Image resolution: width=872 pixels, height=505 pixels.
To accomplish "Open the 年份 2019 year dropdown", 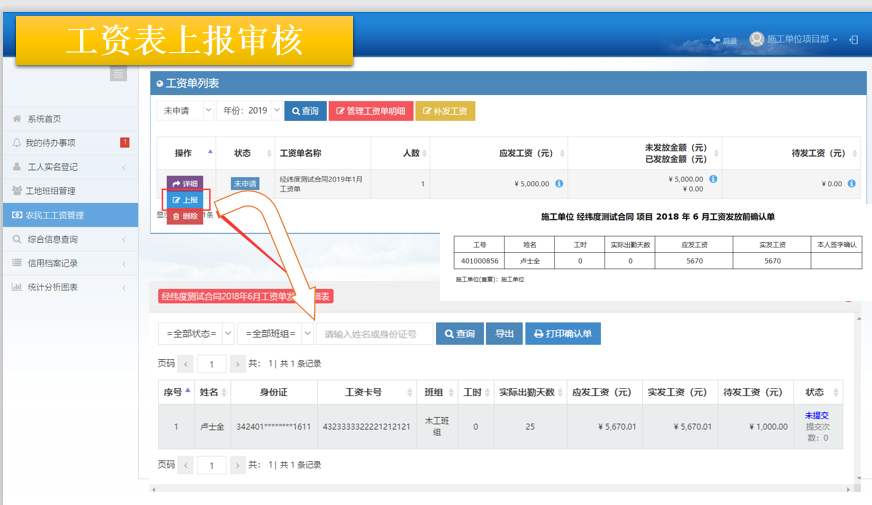I will 250,111.
